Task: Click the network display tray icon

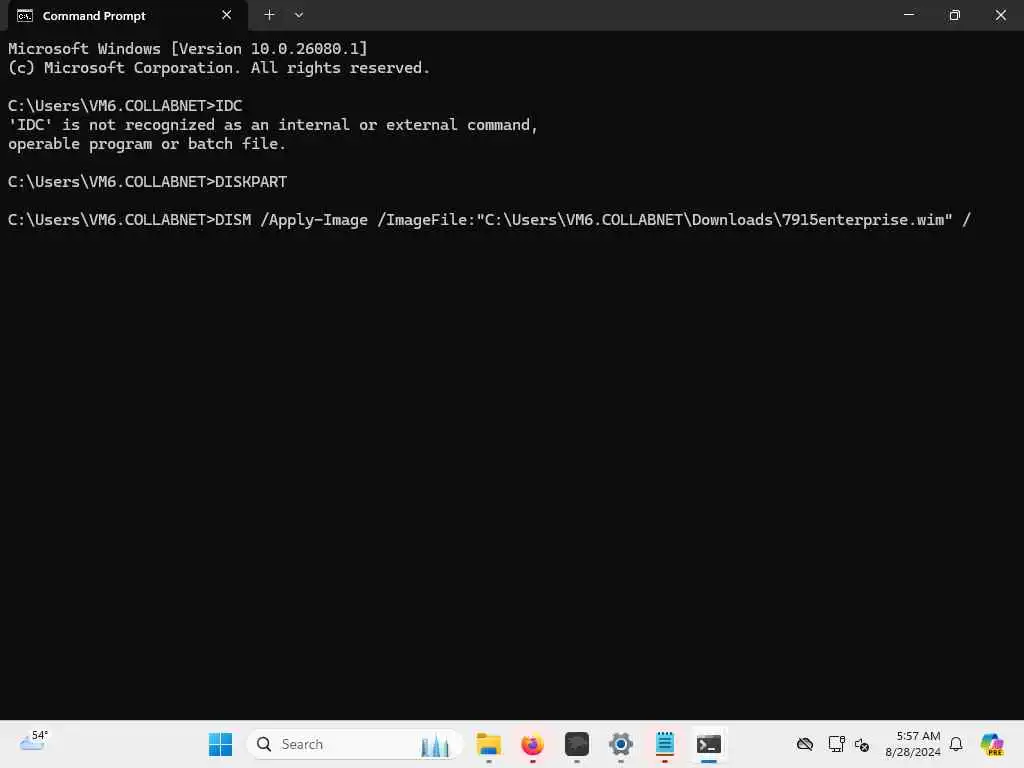Action: coord(837,744)
